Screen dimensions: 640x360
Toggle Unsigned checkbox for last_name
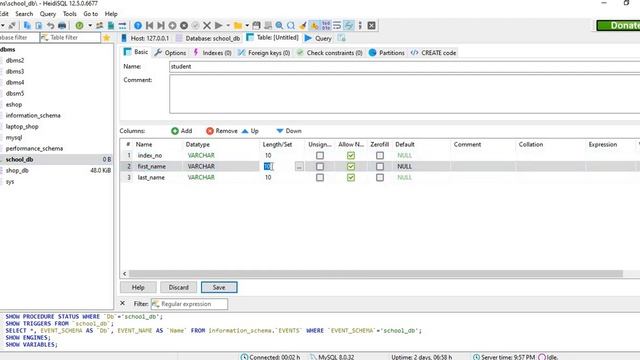pyautogui.click(x=320, y=178)
